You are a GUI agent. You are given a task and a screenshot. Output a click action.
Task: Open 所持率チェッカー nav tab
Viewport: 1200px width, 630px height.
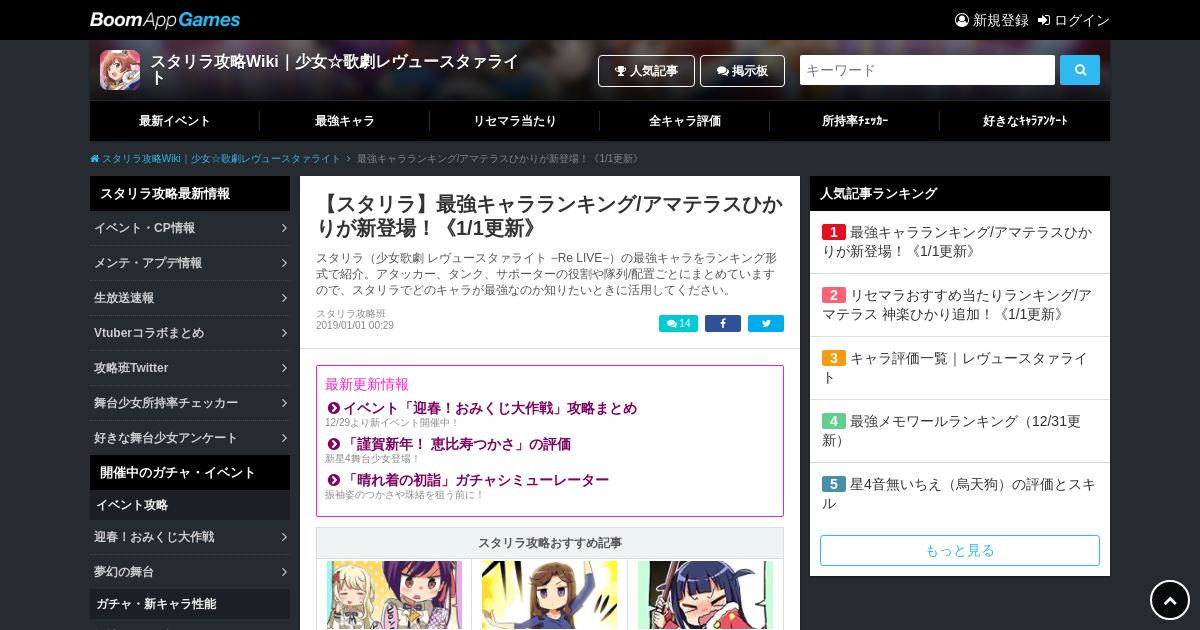[x=855, y=121]
